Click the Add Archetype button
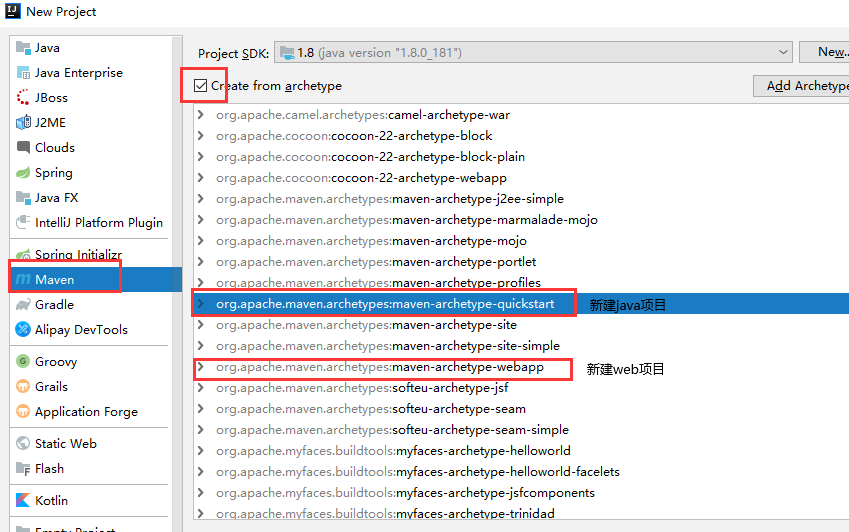The width and height of the screenshot is (849, 532). coord(801,86)
